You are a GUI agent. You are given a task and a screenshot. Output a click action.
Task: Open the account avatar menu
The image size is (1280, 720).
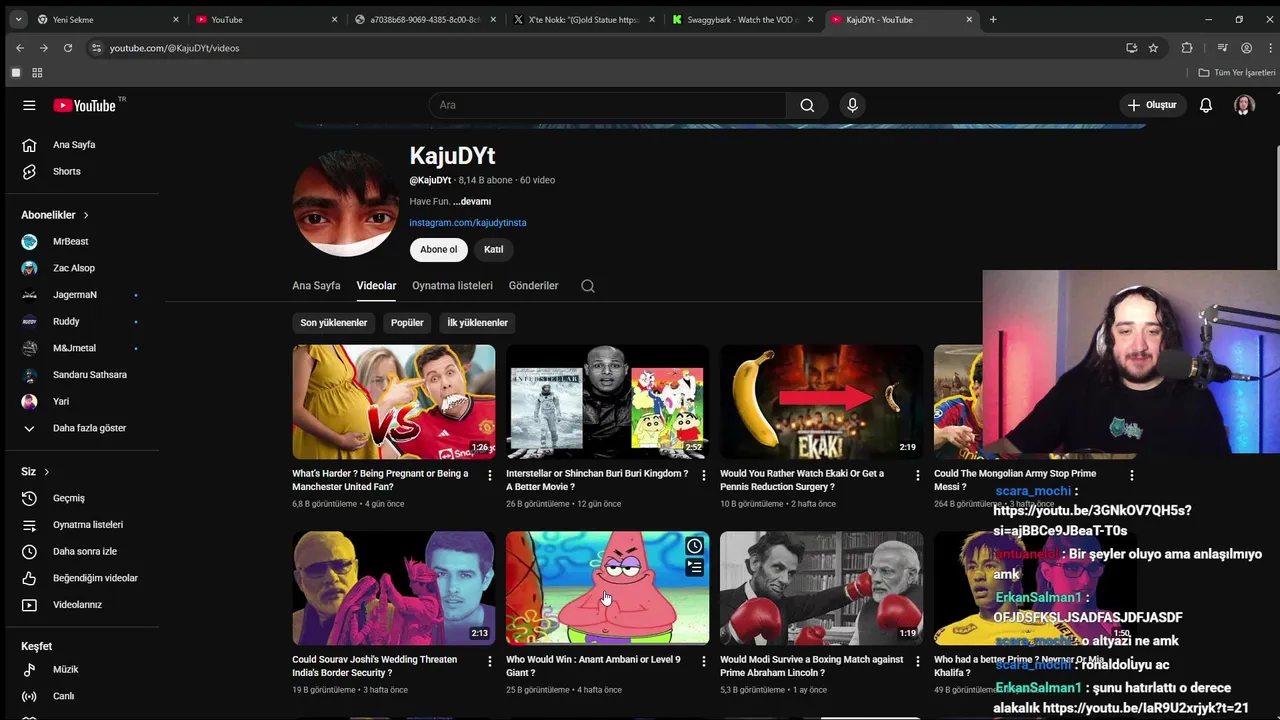click(x=1244, y=105)
